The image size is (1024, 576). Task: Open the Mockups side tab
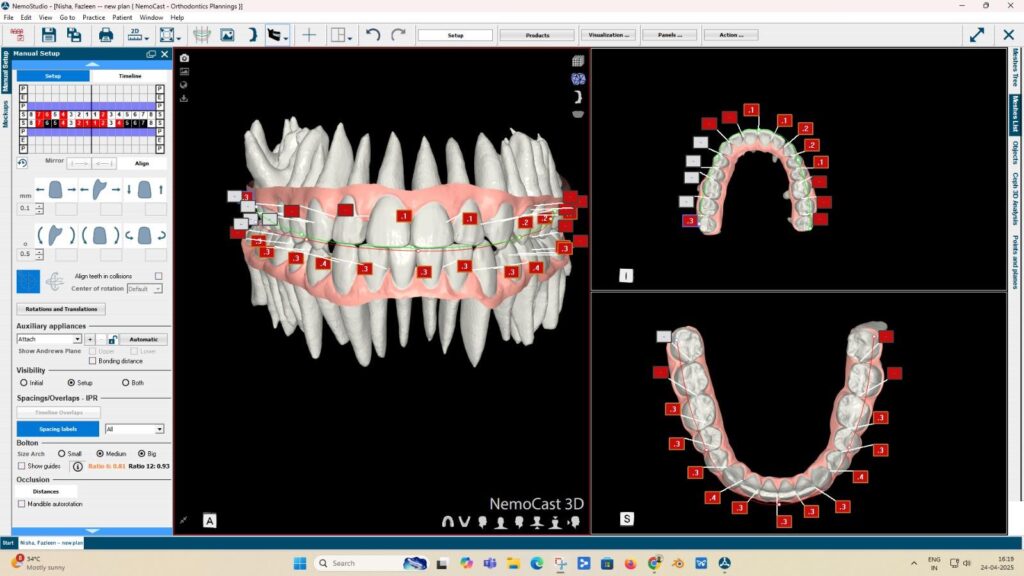click(5, 114)
